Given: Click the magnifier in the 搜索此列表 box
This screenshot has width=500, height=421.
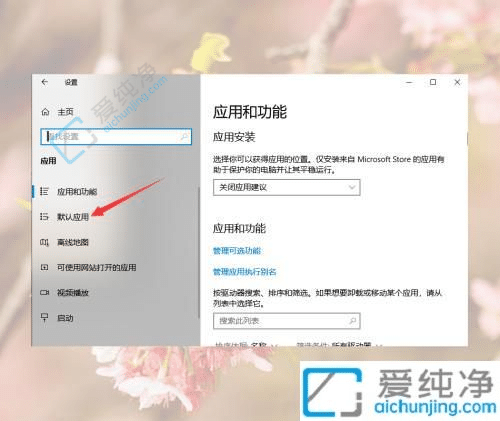Looking at the screenshot, I should pyautogui.click(x=352, y=321).
